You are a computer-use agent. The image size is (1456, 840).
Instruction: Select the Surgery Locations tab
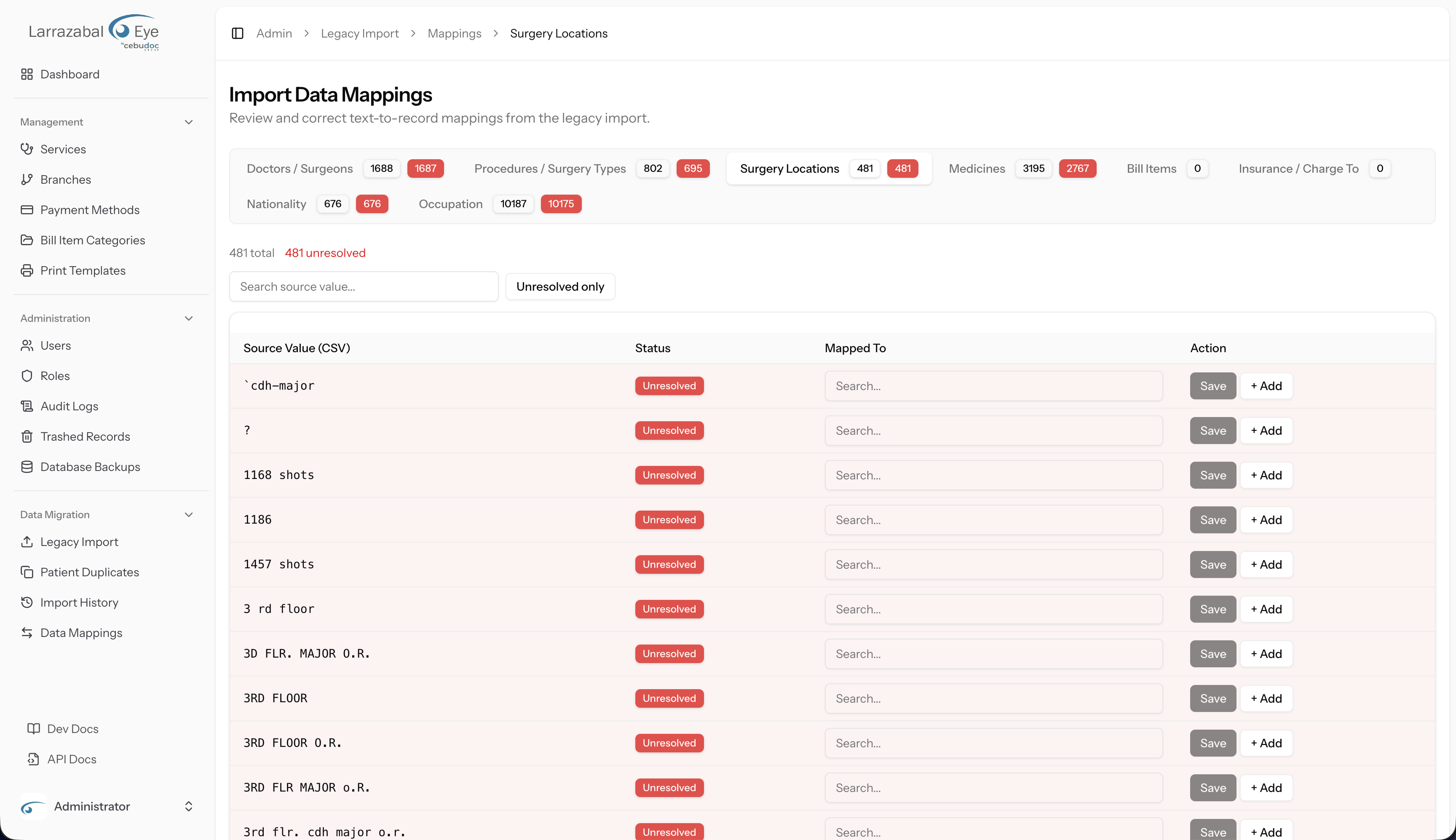click(x=829, y=169)
